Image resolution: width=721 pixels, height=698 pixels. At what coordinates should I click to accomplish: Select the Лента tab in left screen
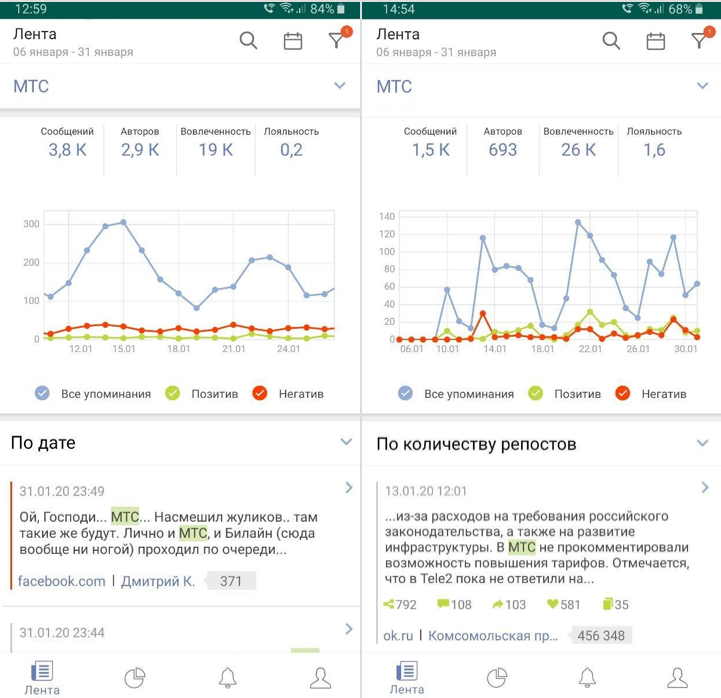coord(42,679)
